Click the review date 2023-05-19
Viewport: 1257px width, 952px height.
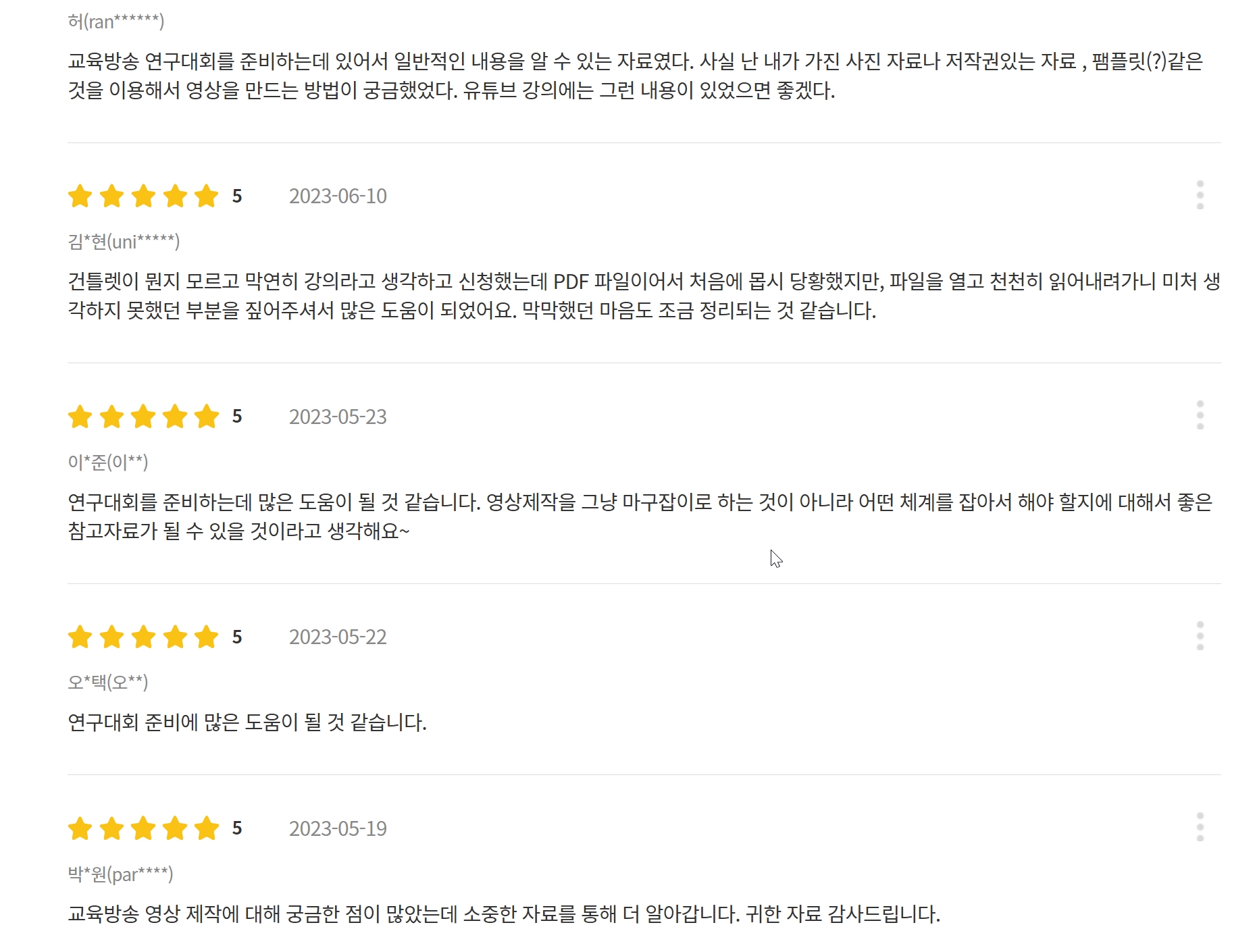click(338, 828)
